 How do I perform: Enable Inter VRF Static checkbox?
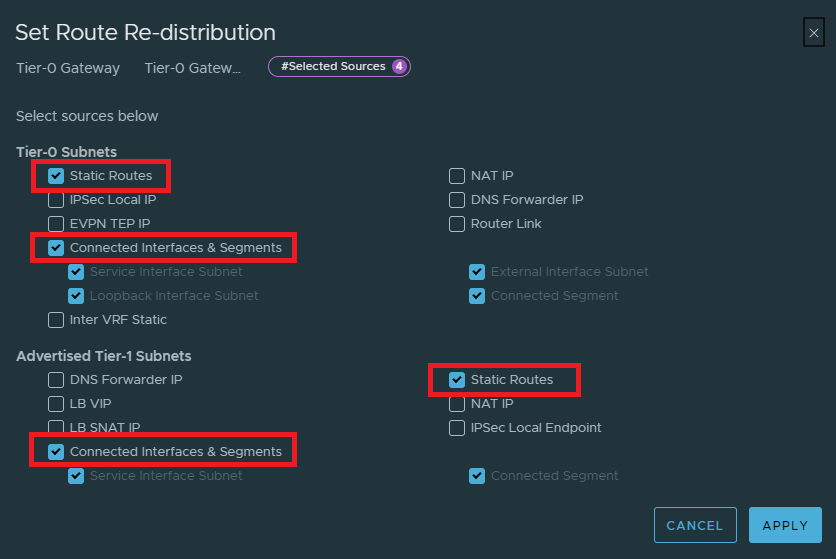(56, 320)
